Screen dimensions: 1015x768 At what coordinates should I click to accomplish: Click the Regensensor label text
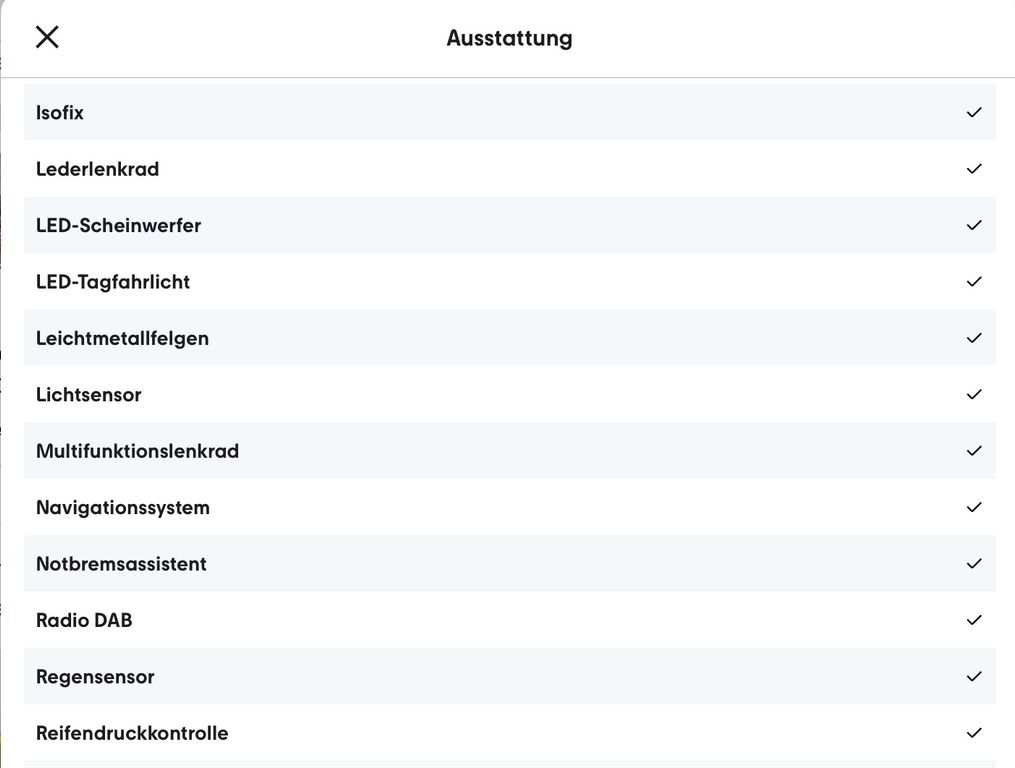(95, 677)
